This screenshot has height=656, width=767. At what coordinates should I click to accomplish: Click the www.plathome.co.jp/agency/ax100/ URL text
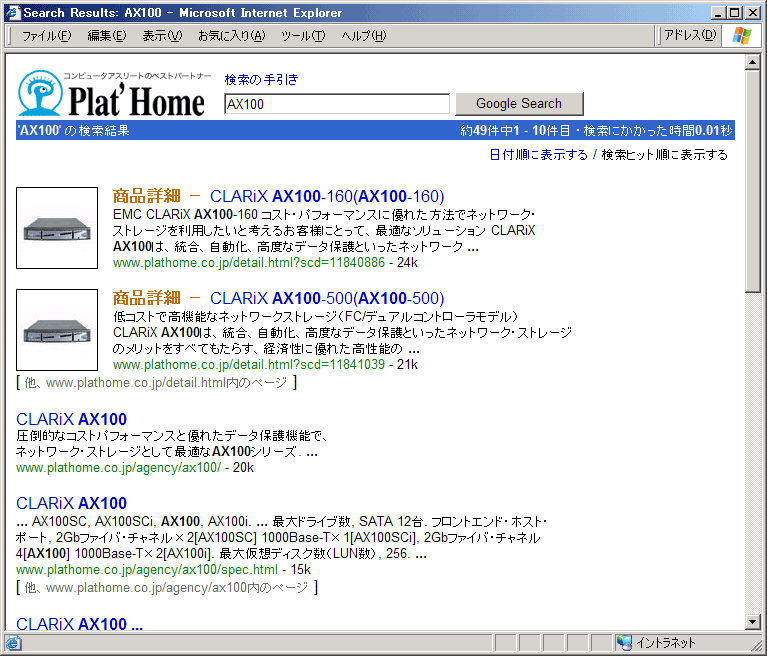[x=118, y=468]
